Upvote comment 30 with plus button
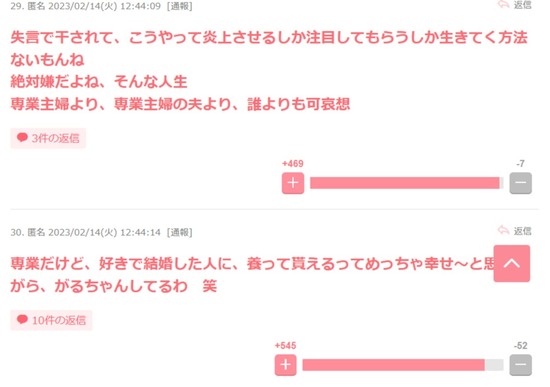 (286, 365)
